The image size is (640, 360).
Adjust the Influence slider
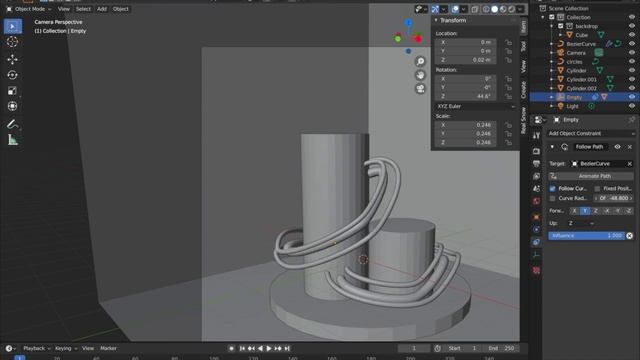click(586, 236)
